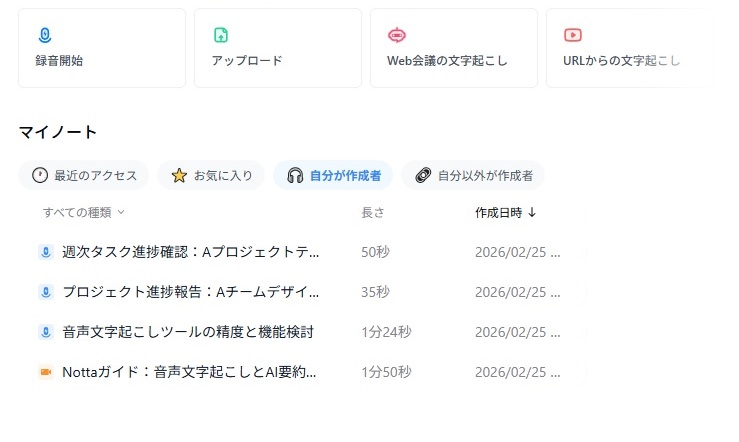Click the Web会議 bot icon
Screen dimensions: 739x442
[x=397, y=35]
